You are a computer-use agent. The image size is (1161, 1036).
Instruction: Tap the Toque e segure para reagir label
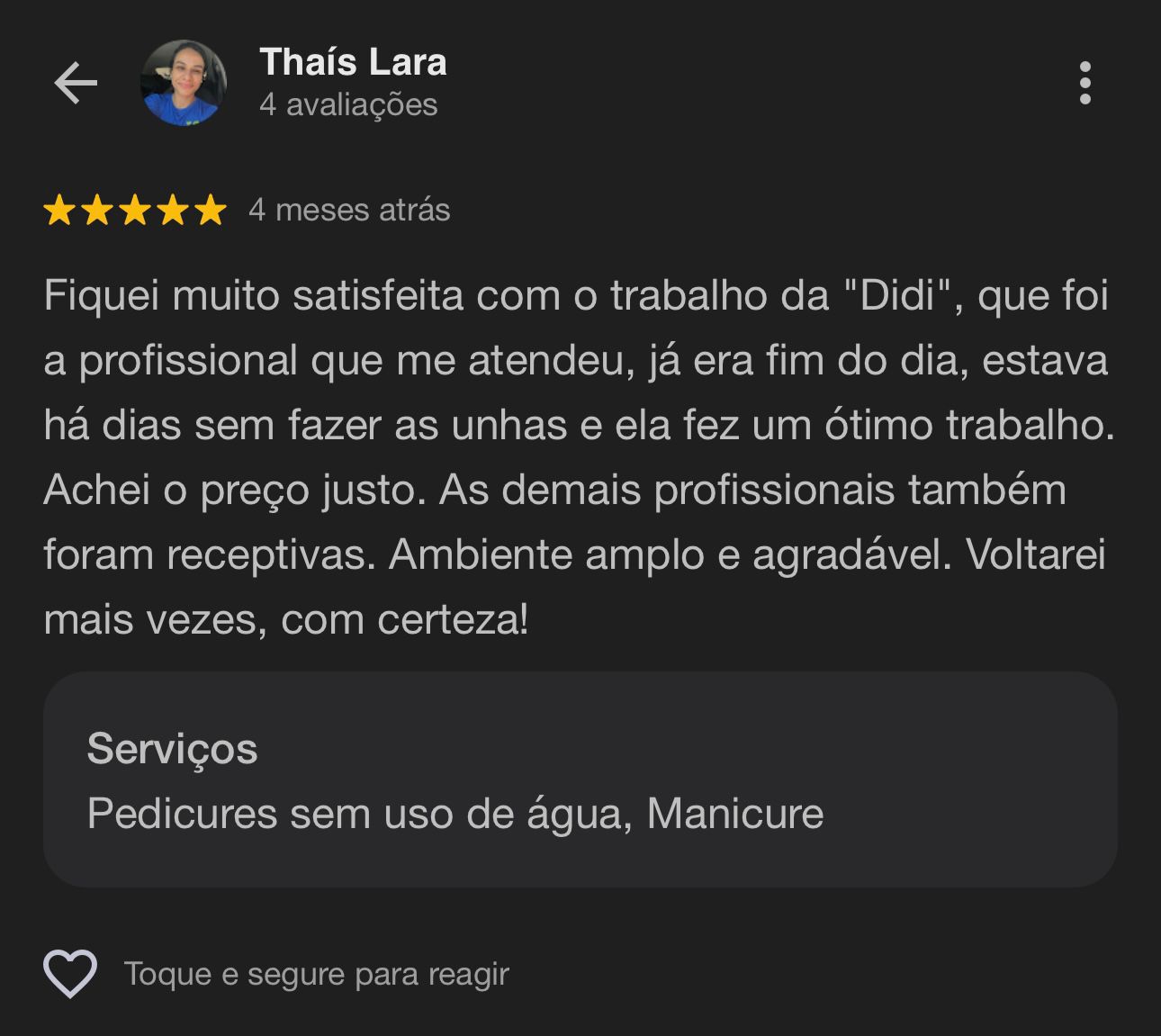[317, 974]
